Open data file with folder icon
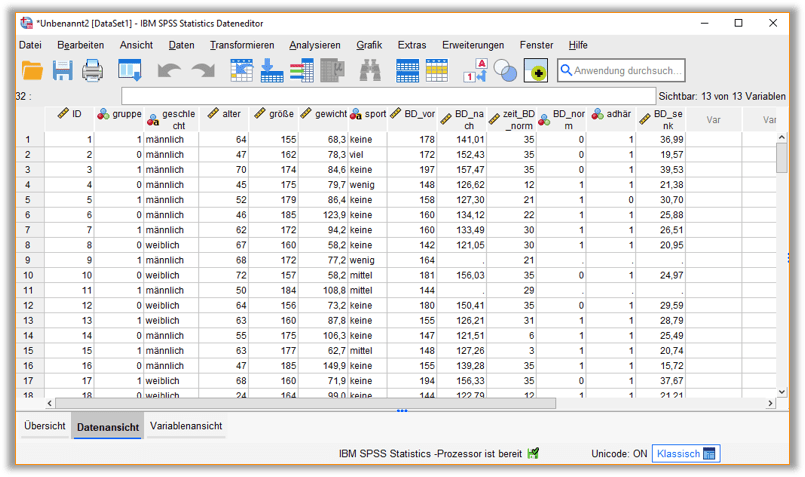The height and width of the screenshot is (477, 805). click(32, 70)
